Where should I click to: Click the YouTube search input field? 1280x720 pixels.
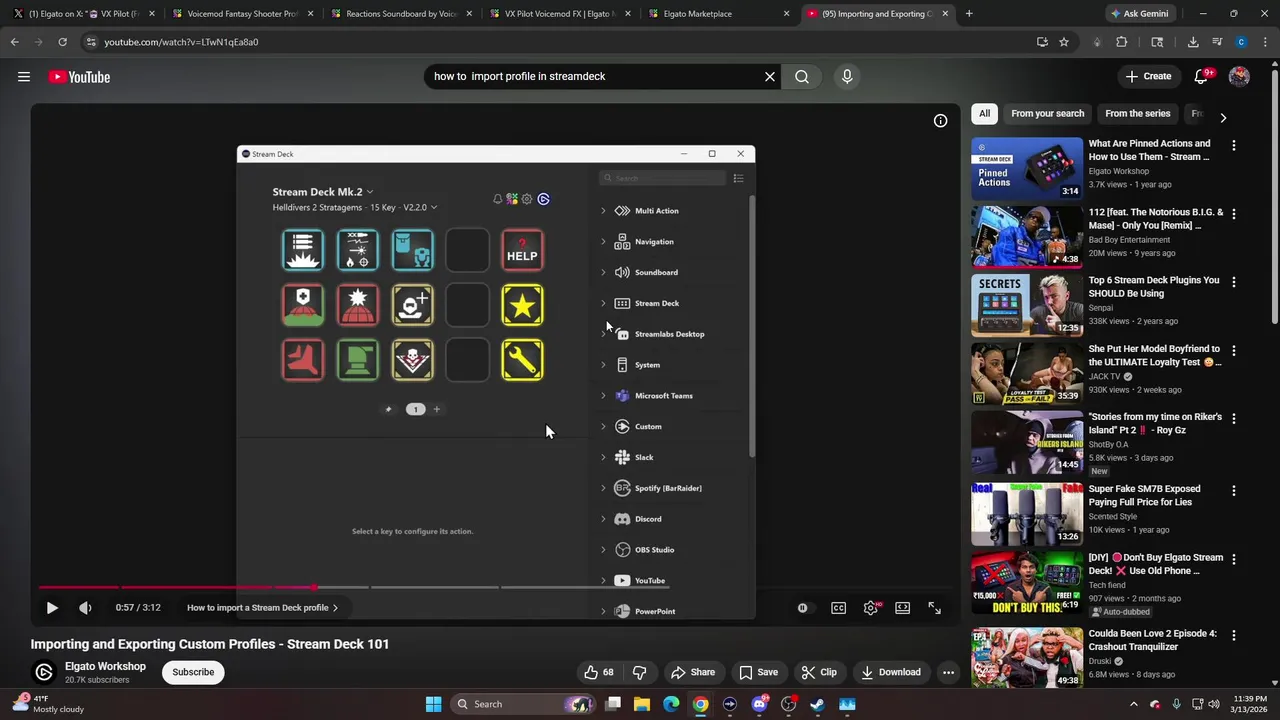point(592,76)
